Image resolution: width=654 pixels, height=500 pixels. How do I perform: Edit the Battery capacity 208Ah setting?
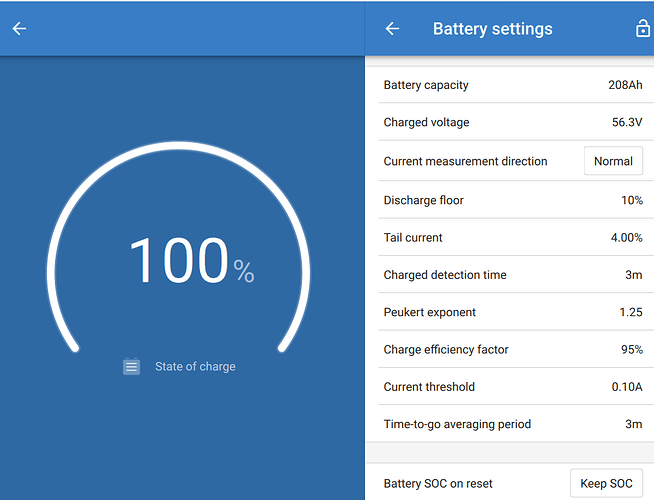pos(512,85)
